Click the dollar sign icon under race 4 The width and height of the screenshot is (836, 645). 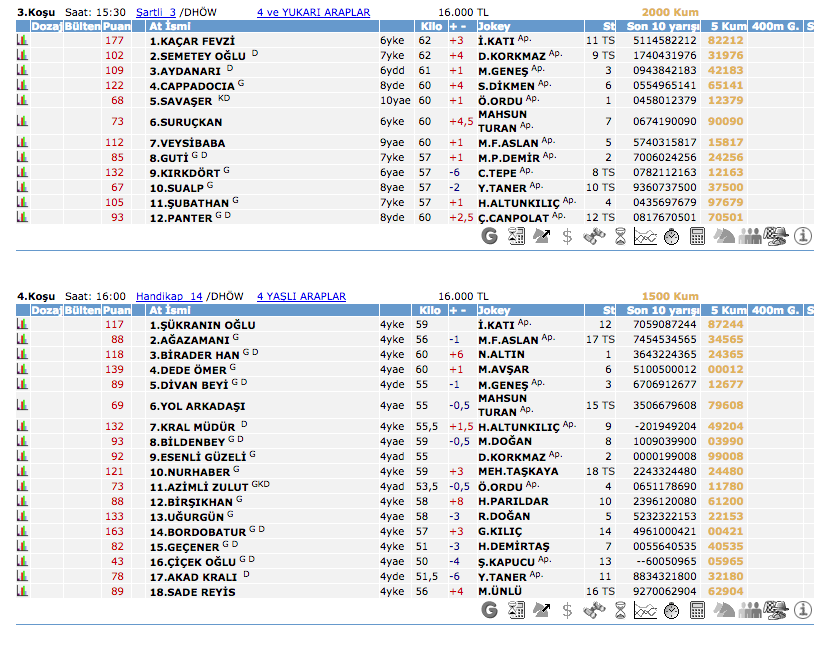tap(567, 610)
